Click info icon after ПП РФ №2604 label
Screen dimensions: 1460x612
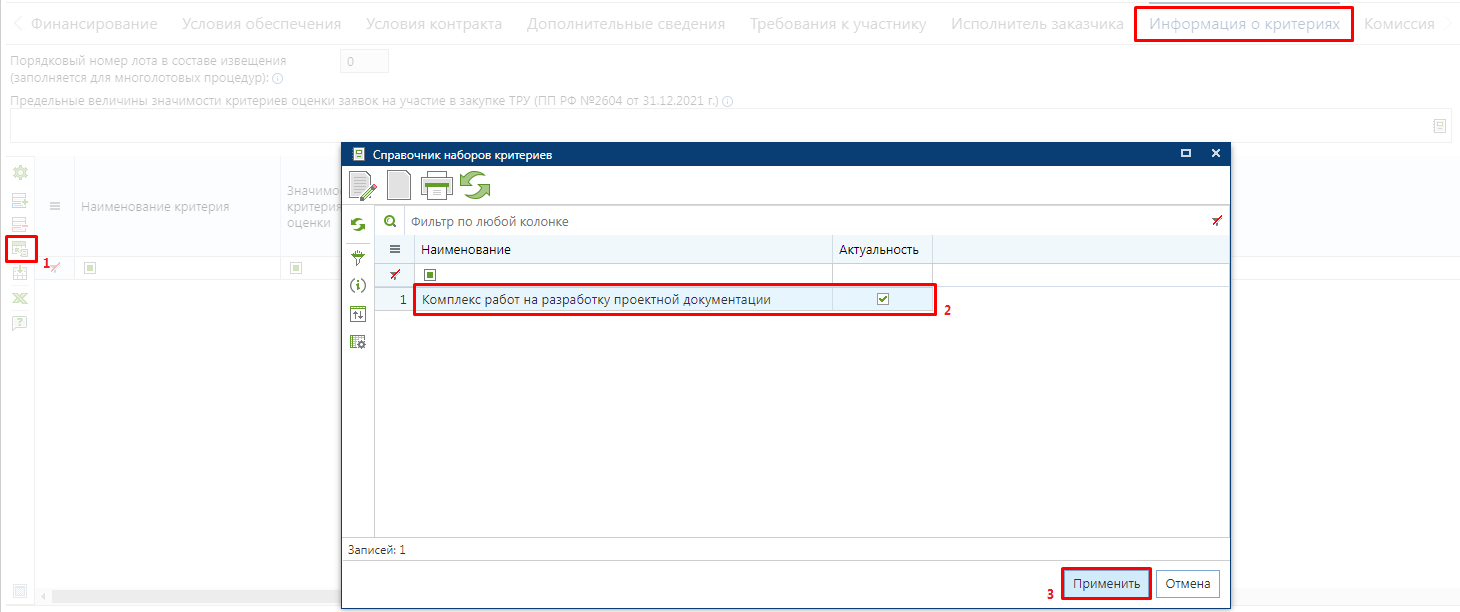[x=728, y=101]
